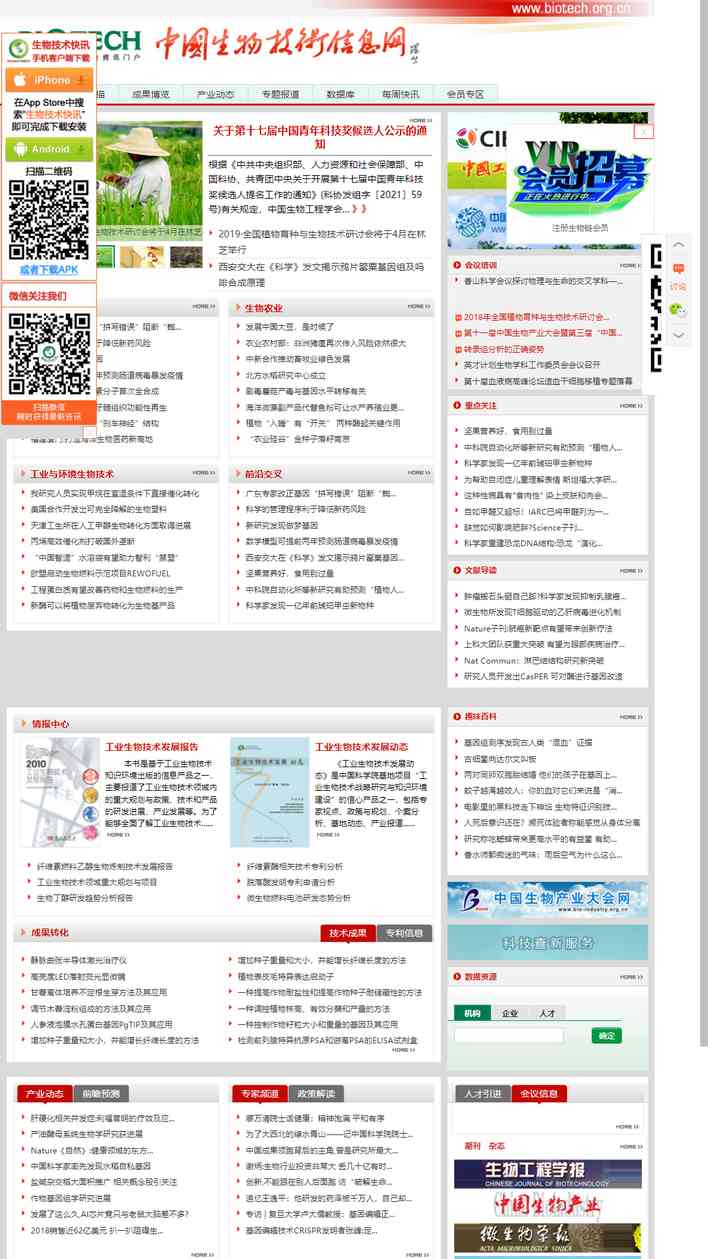The height and width of the screenshot is (1259, 708).
Task: Open Nat Commun 淋巴结结构研究新突破 article
Action: pos(534,661)
